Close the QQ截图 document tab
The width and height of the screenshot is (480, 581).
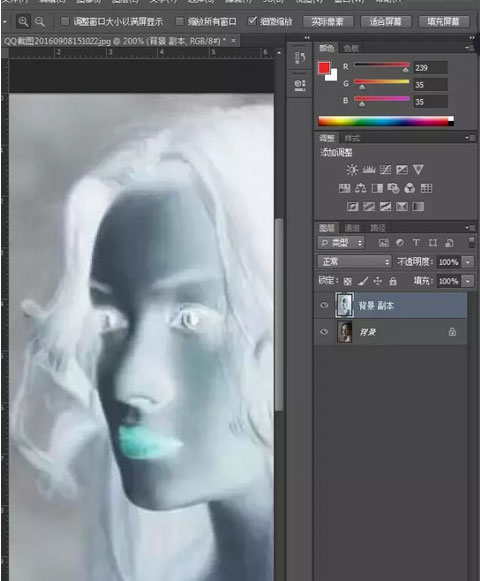[x=234, y=40]
